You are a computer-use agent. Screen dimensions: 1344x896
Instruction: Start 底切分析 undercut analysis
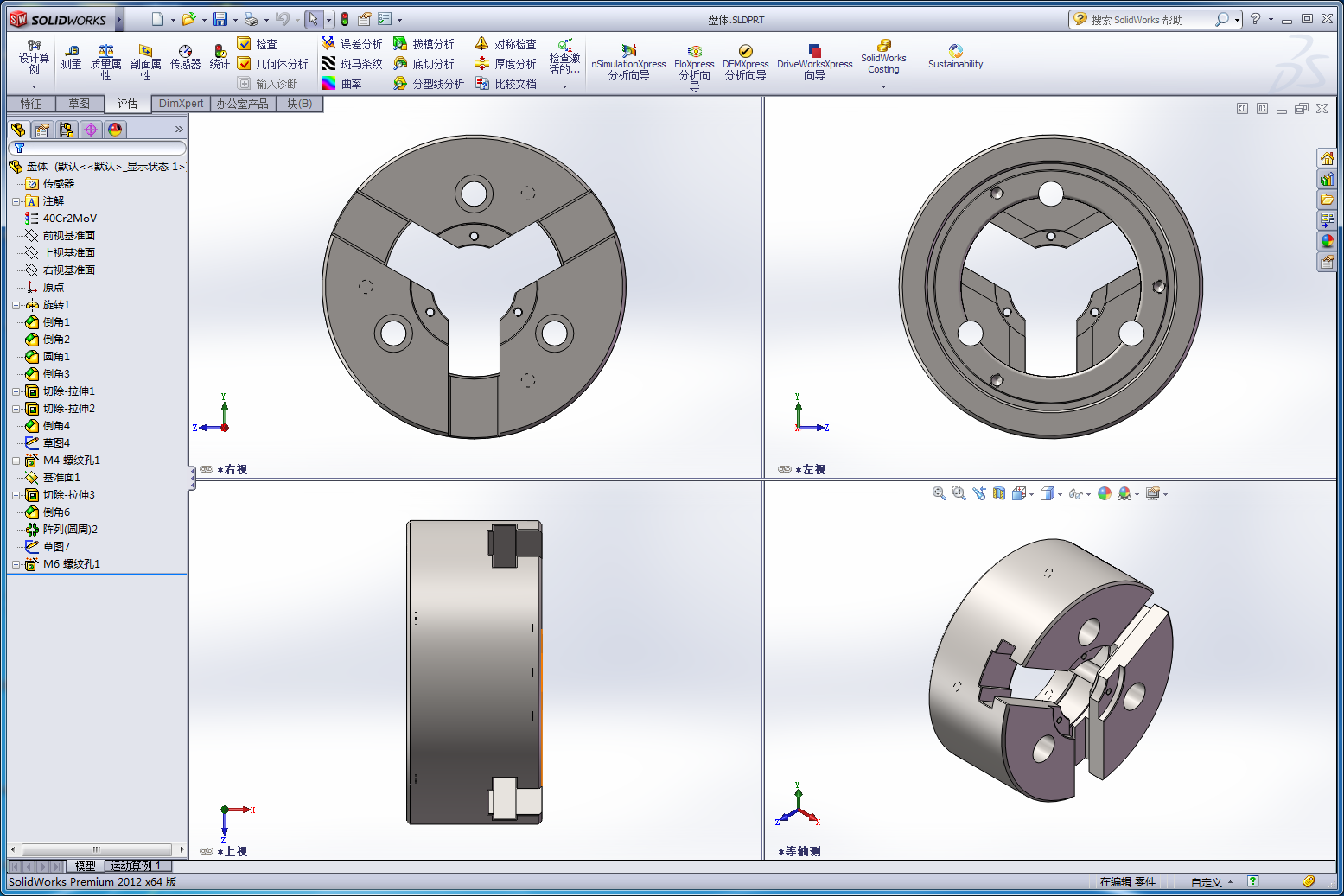(424, 64)
